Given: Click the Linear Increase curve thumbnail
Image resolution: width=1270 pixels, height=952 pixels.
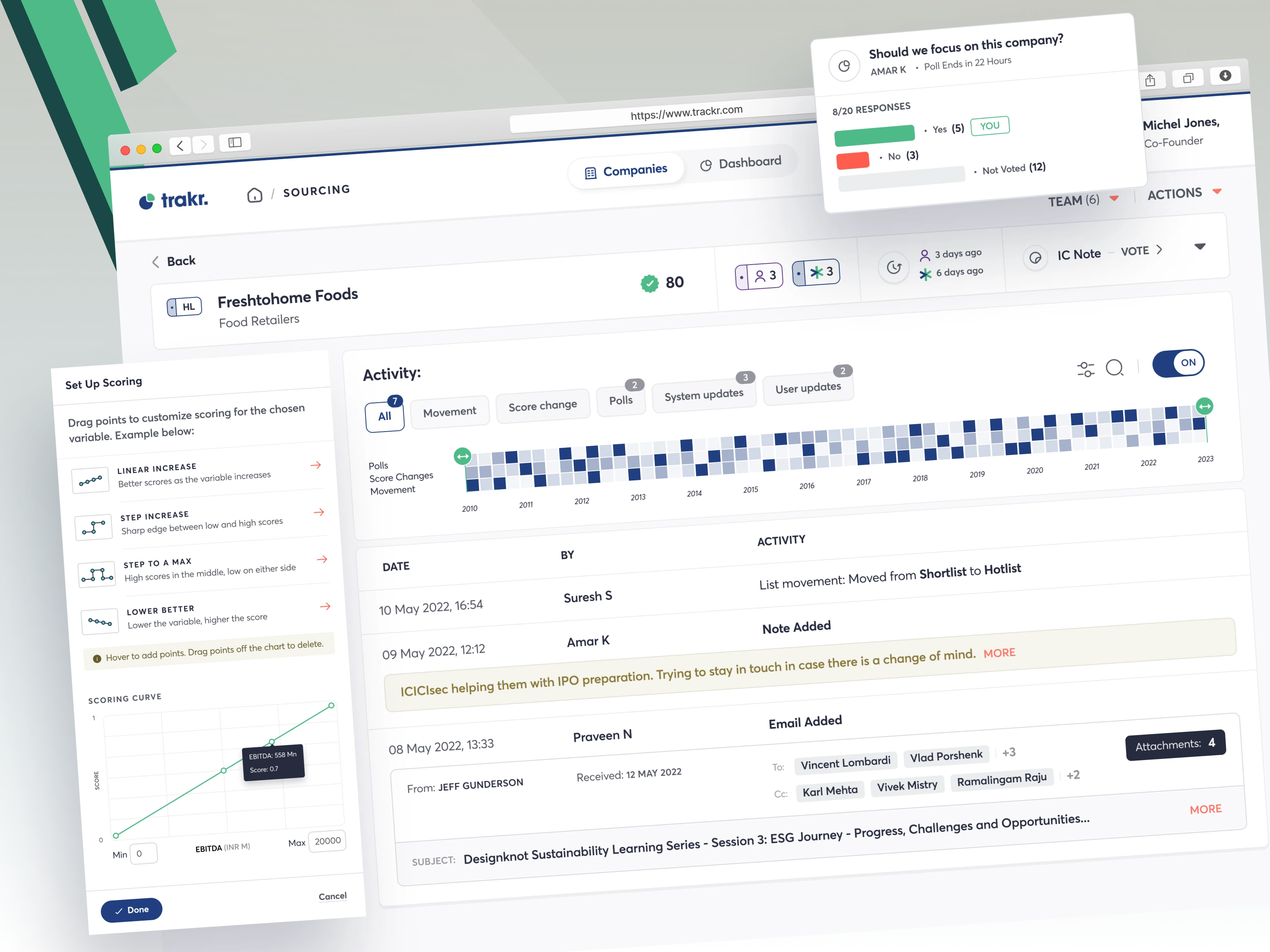Looking at the screenshot, I should click(x=91, y=480).
